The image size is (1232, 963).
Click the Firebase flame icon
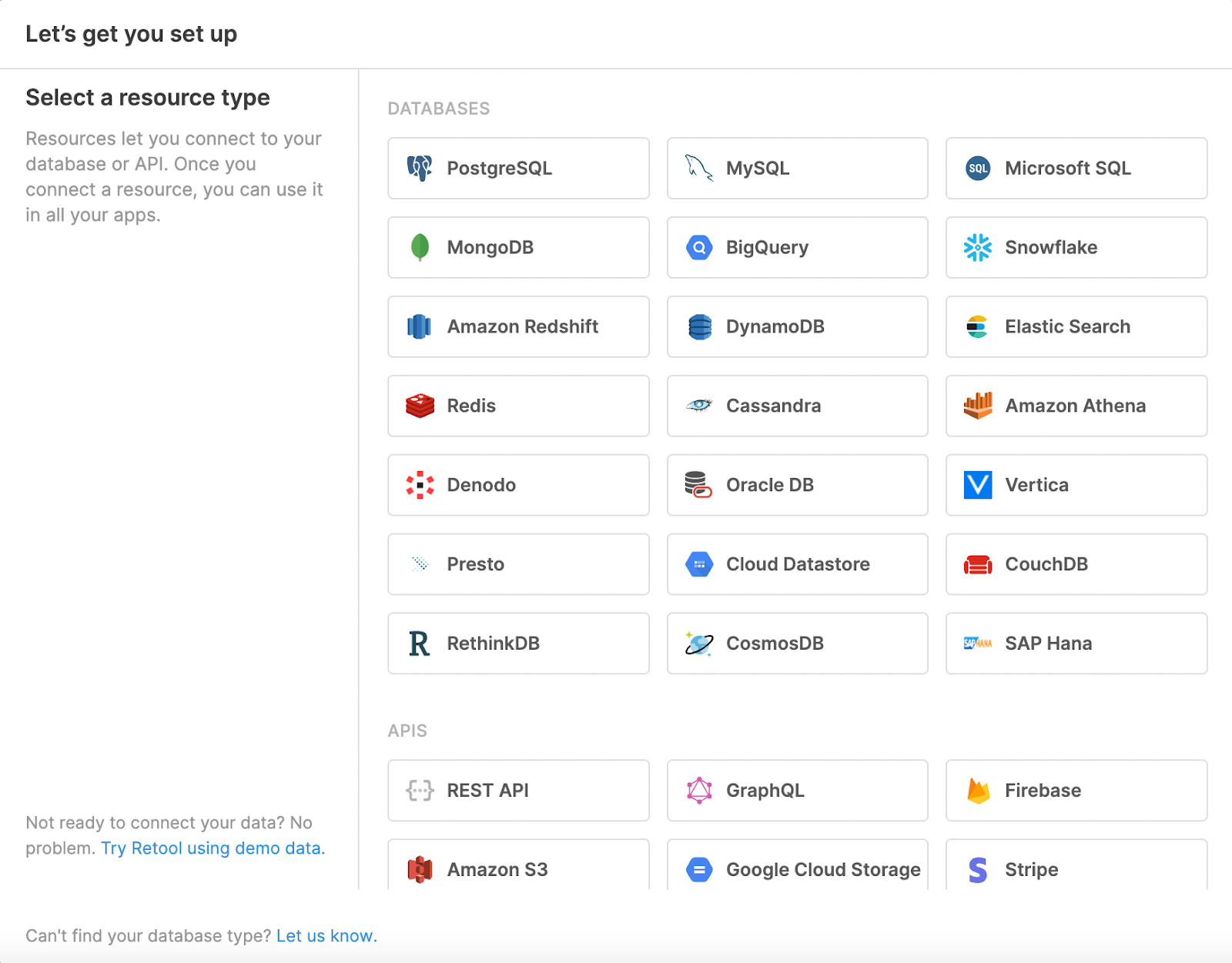pos(978,791)
